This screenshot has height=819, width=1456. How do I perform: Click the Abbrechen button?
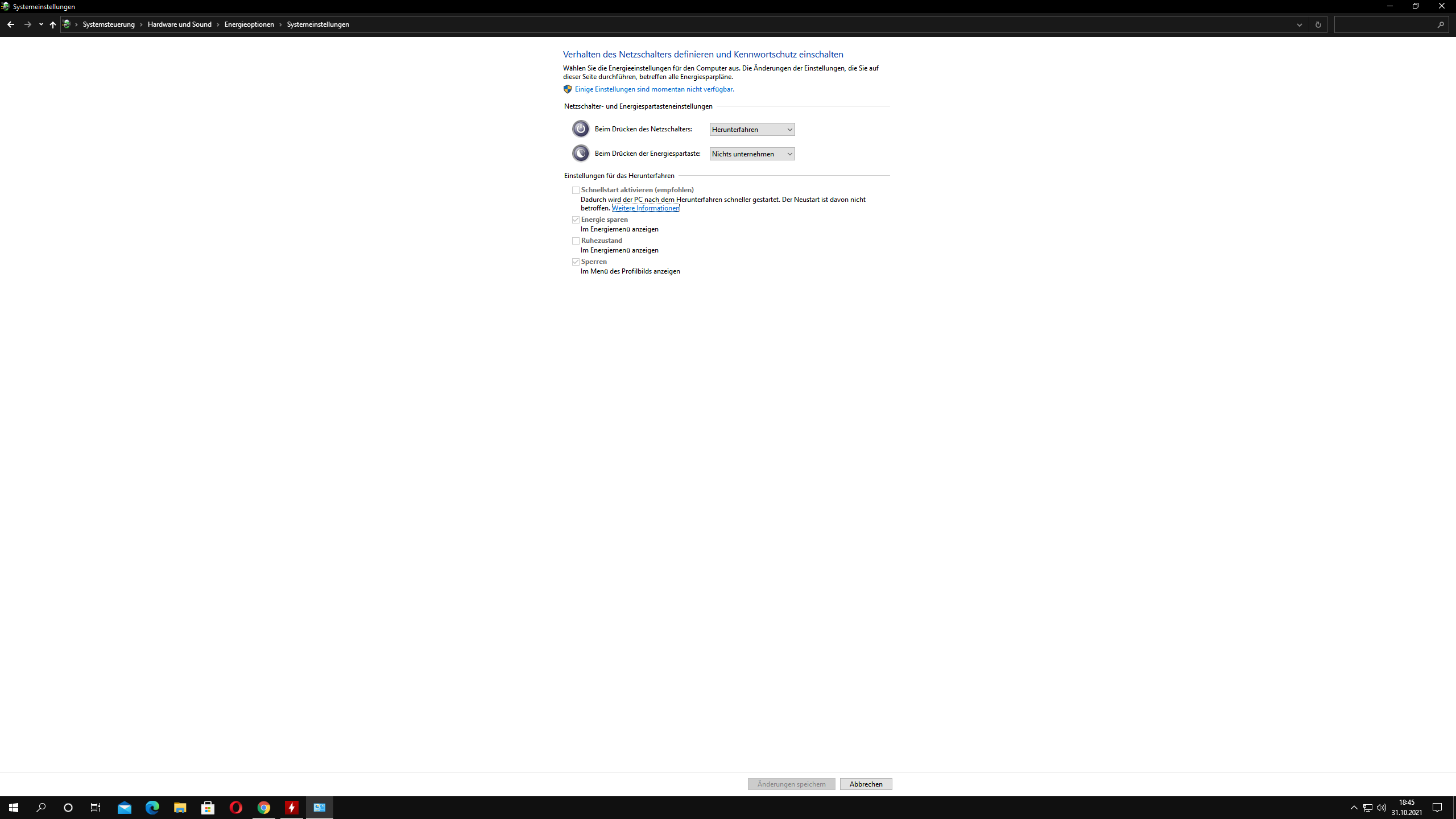coord(866,784)
